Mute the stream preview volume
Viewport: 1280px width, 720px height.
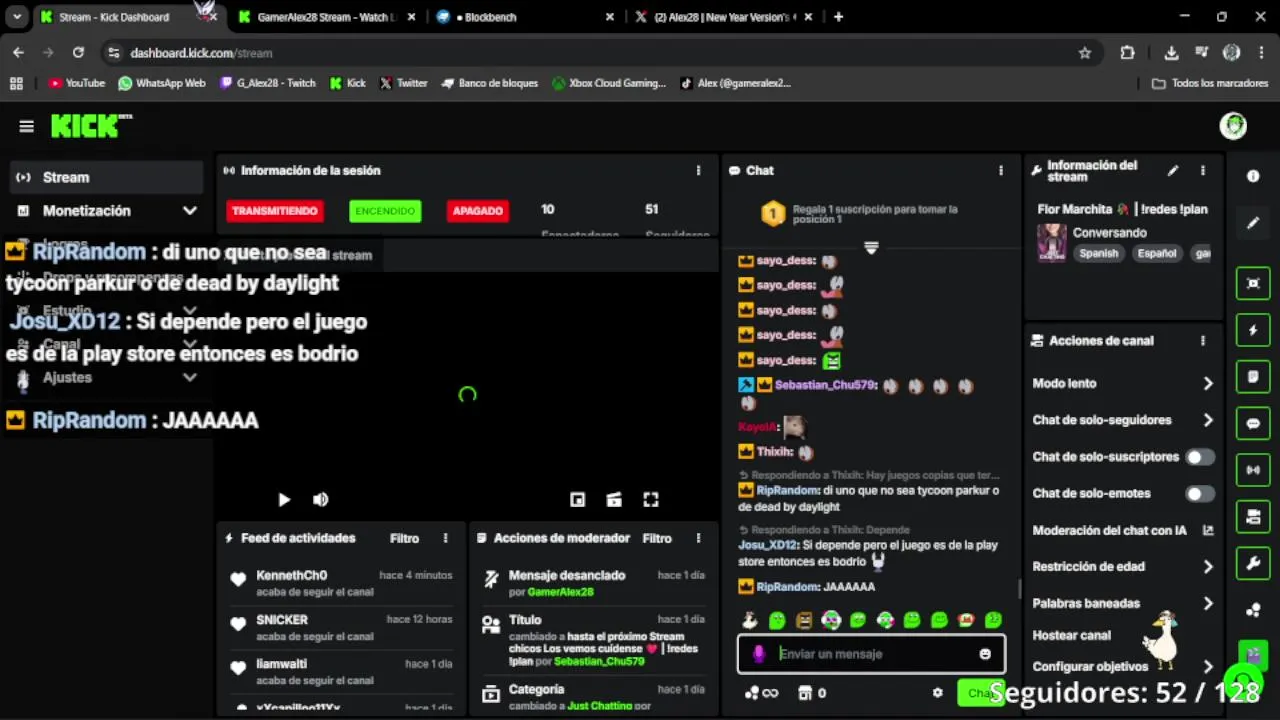point(320,500)
